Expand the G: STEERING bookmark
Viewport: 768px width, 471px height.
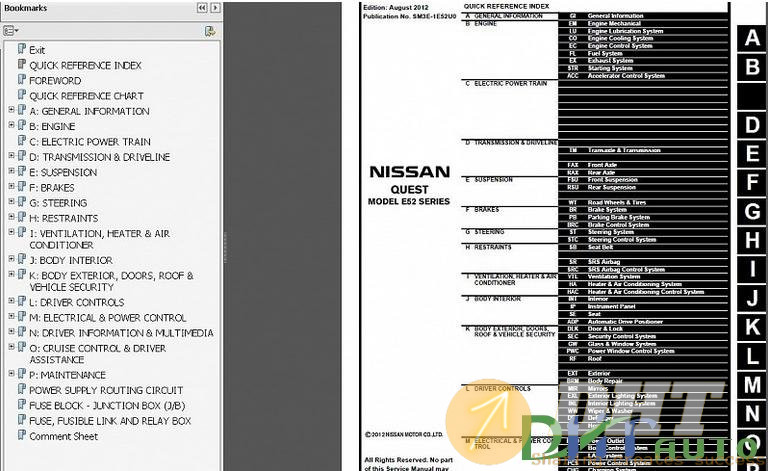(11, 202)
